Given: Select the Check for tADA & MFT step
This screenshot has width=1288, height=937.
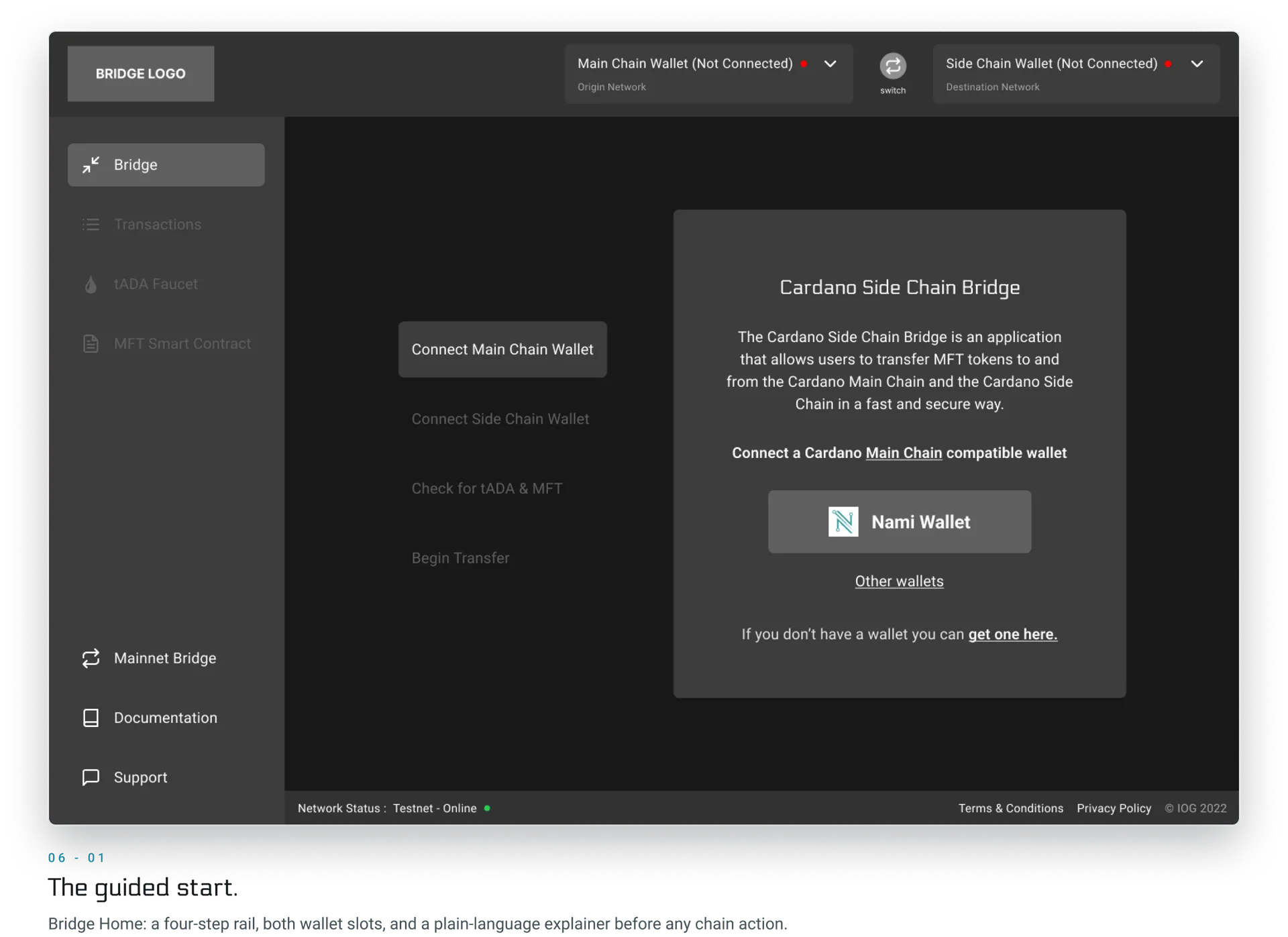Looking at the screenshot, I should coord(487,489).
